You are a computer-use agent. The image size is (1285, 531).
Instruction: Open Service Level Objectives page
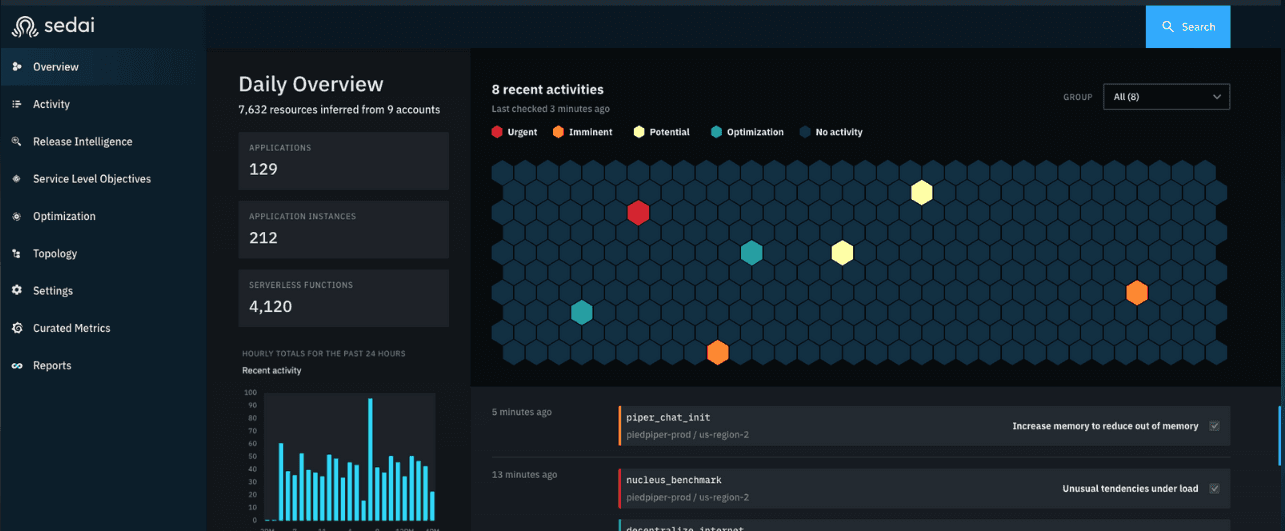point(103,179)
